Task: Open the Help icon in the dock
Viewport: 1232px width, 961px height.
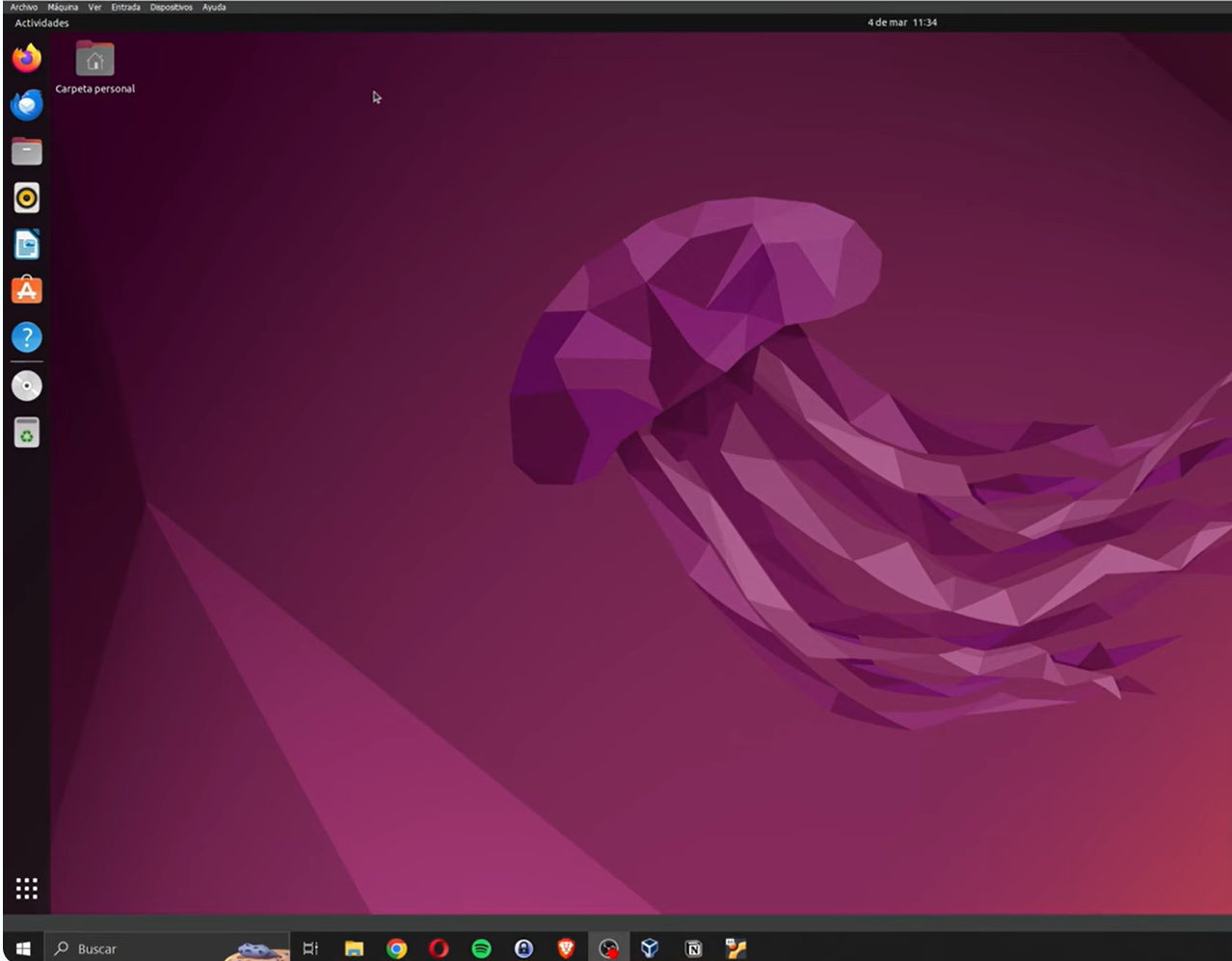Action: point(27,337)
